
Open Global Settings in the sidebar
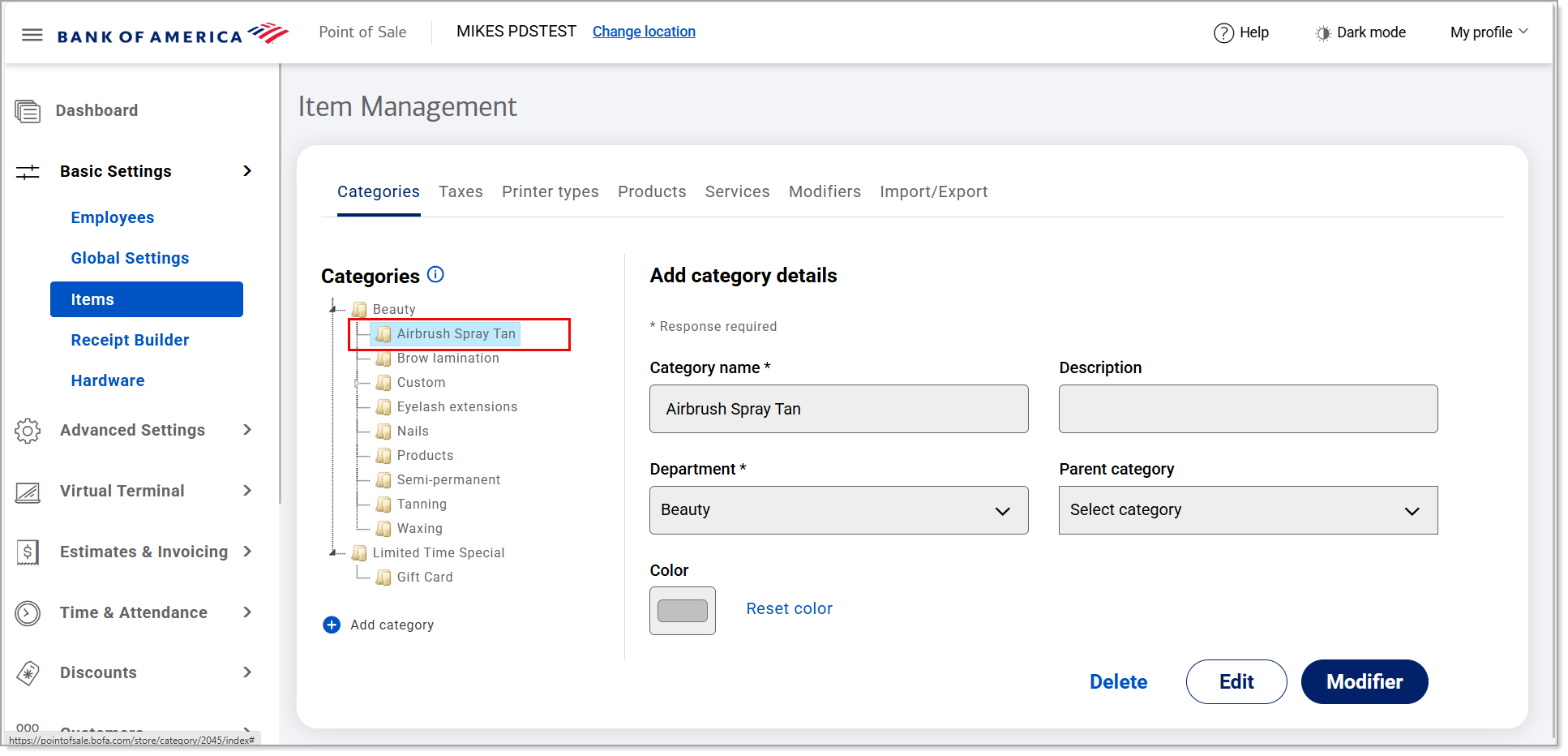(x=130, y=258)
